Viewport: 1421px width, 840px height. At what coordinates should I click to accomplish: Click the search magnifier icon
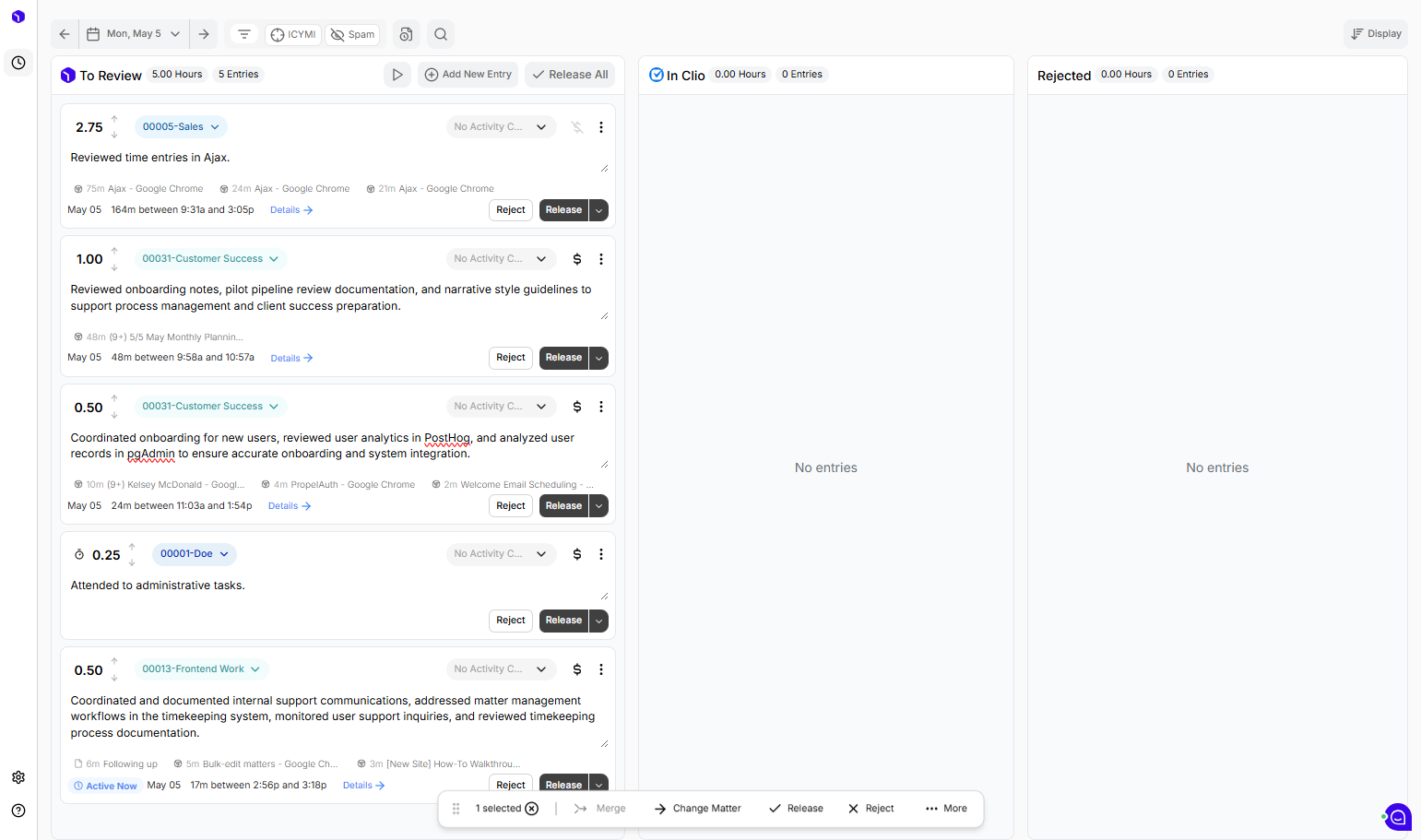(x=441, y=34)
